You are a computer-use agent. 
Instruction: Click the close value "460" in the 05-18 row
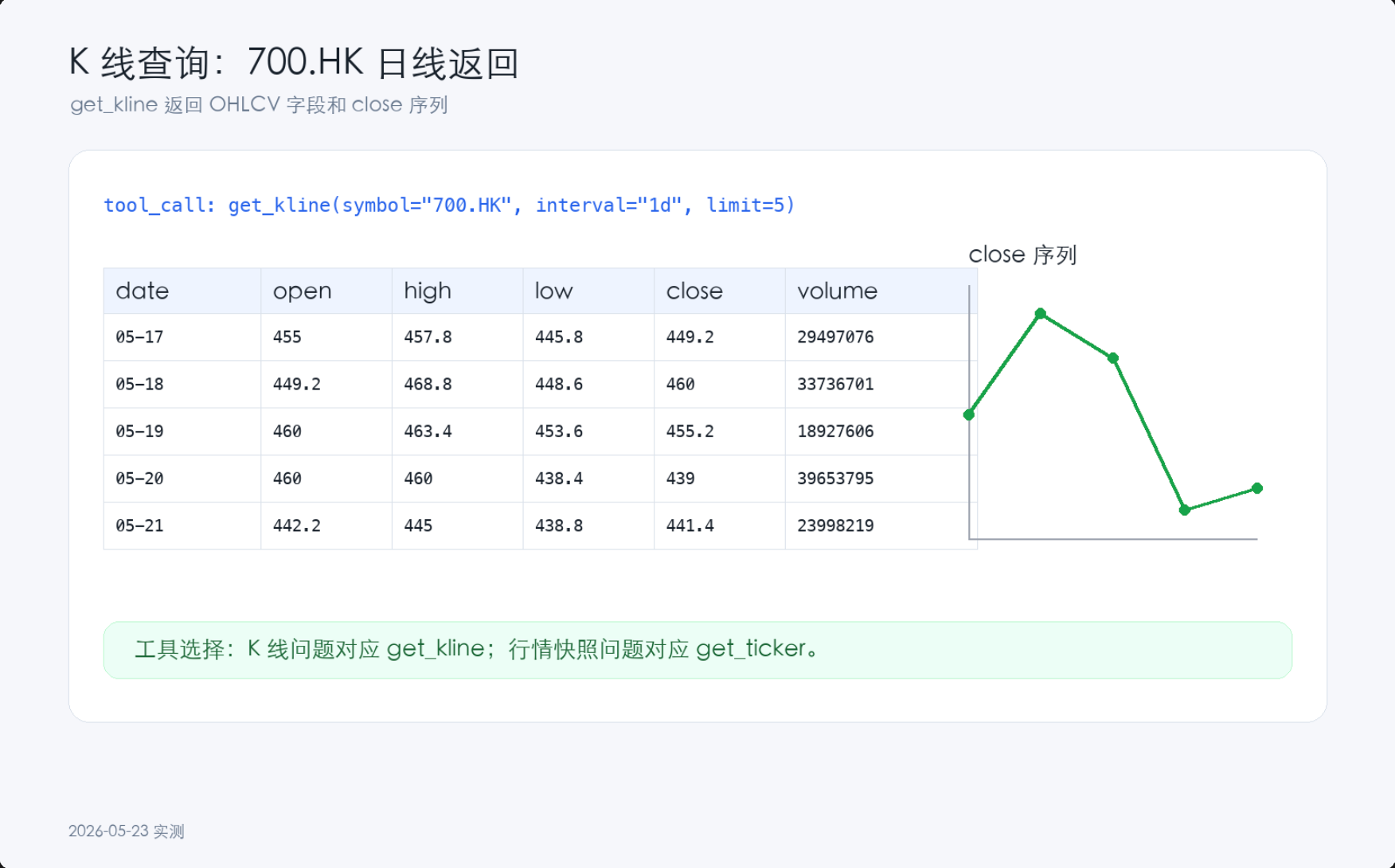click(x=680, y=384)
